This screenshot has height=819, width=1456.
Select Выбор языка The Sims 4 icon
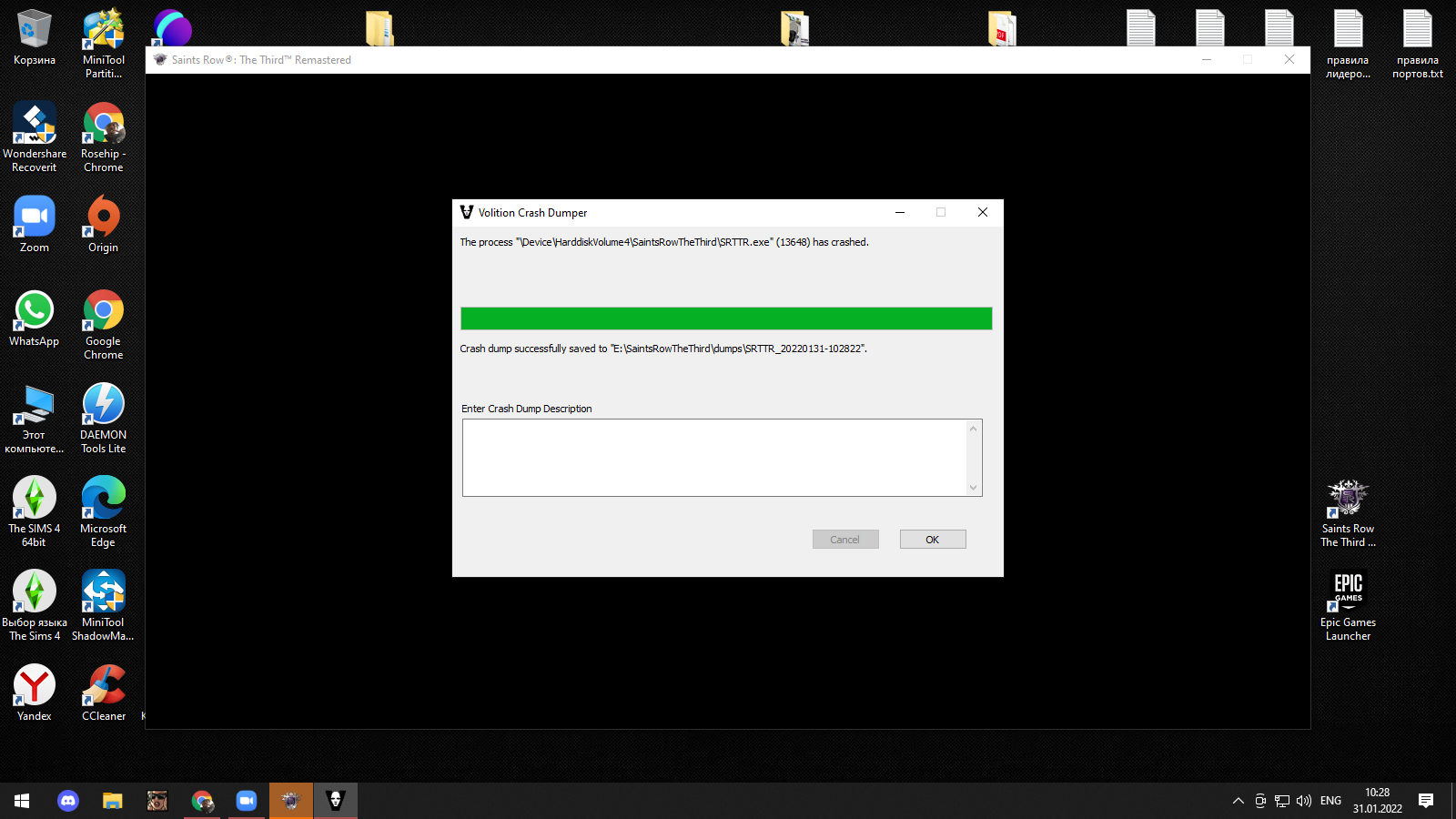35,606
